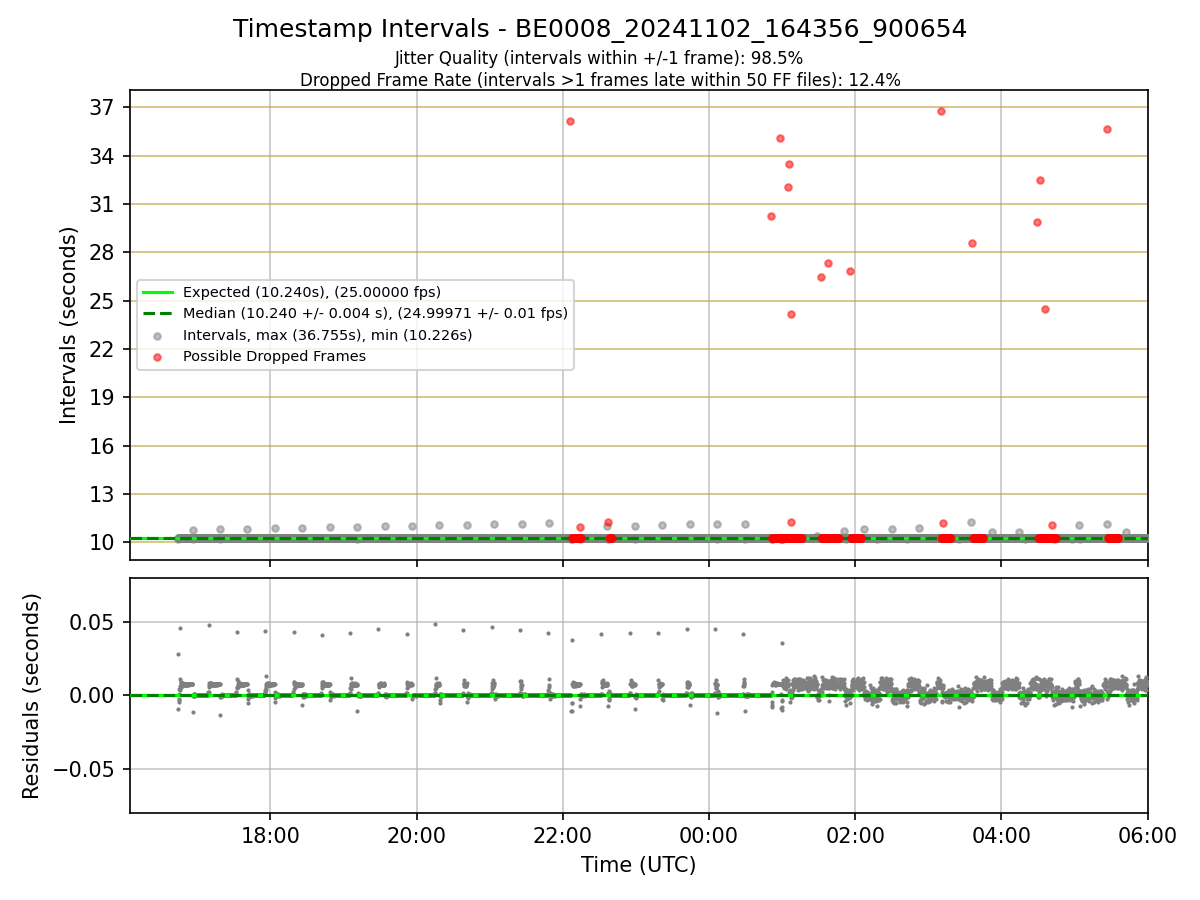
Task: Click the '02:00' time tick label
Action: pyautogui.click(x=855, y=835)
